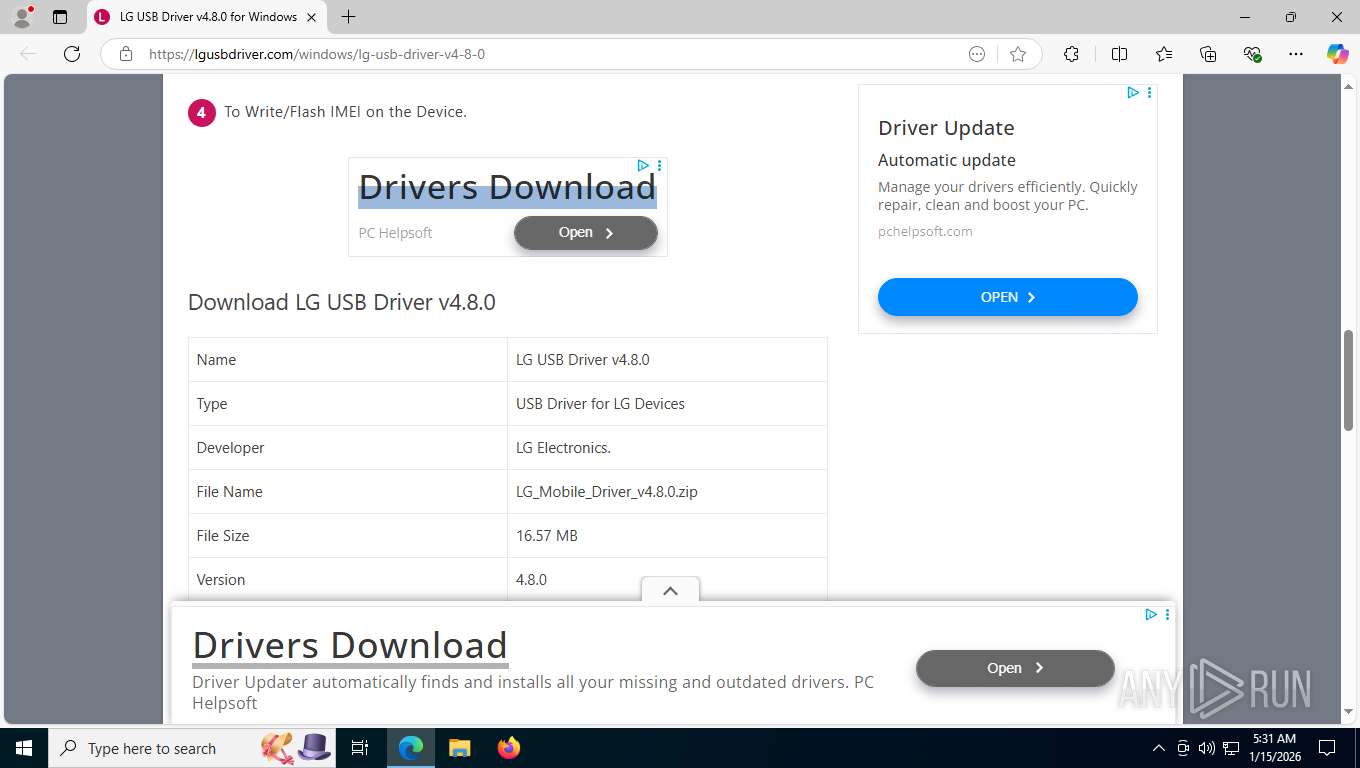The height and width of the screenshot is (768, 1360).
Task: Reload the current page
Action: click(72, 54)
